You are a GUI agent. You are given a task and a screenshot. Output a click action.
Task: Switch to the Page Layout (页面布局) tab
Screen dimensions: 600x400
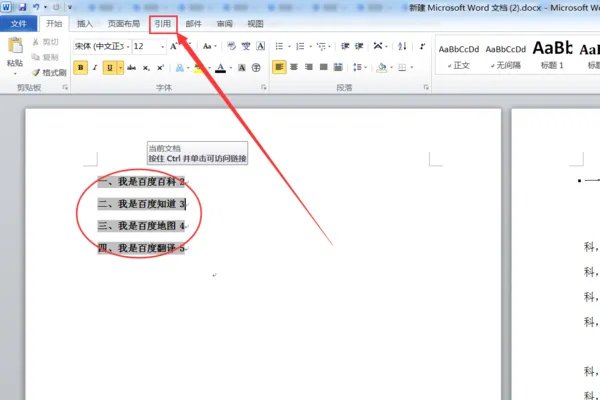(124, 24)
